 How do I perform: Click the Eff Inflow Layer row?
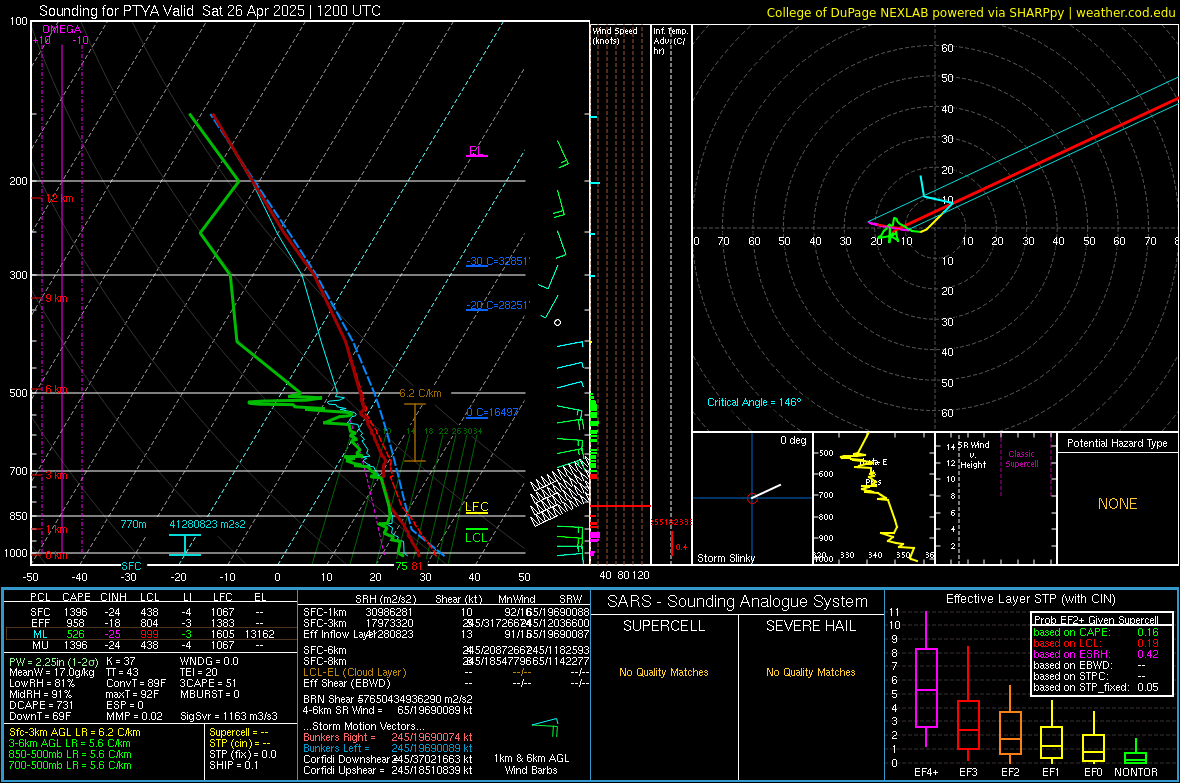click(446, 634)
